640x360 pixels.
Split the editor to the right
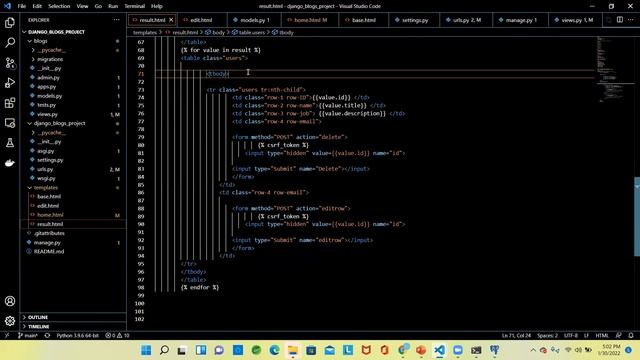620,20
